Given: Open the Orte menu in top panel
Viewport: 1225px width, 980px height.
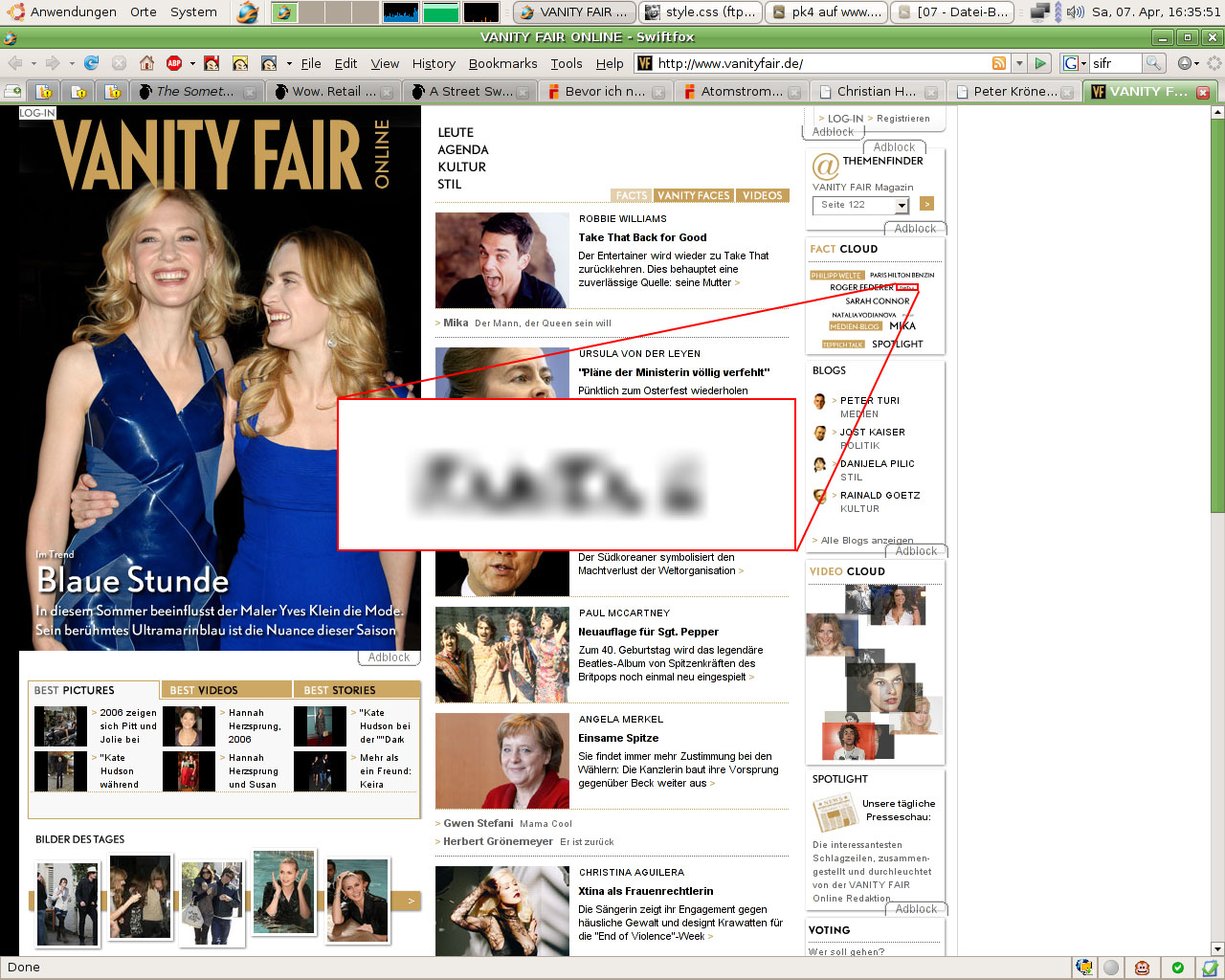Looking at the screenshot, I should pyautogui.click(x=144, y=11).
